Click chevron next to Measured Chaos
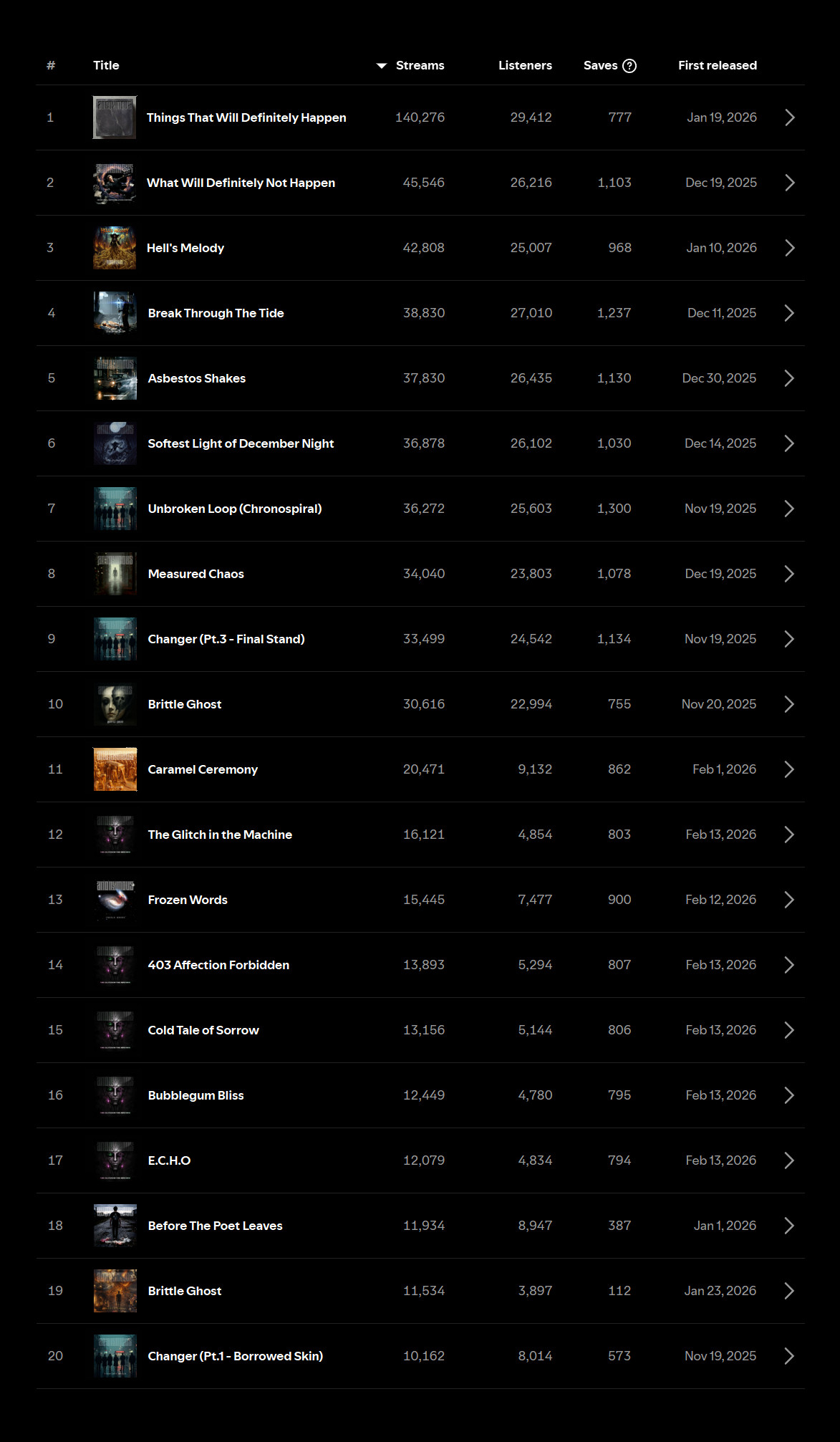 [789, 574]
